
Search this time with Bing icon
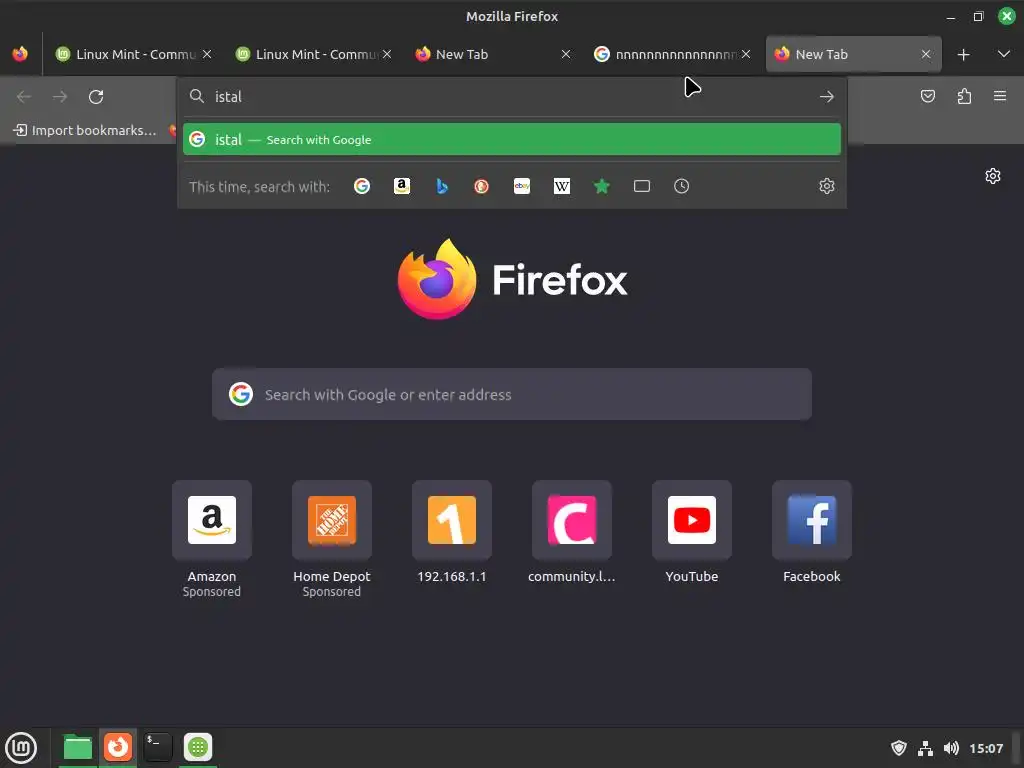tap(442, 186)
